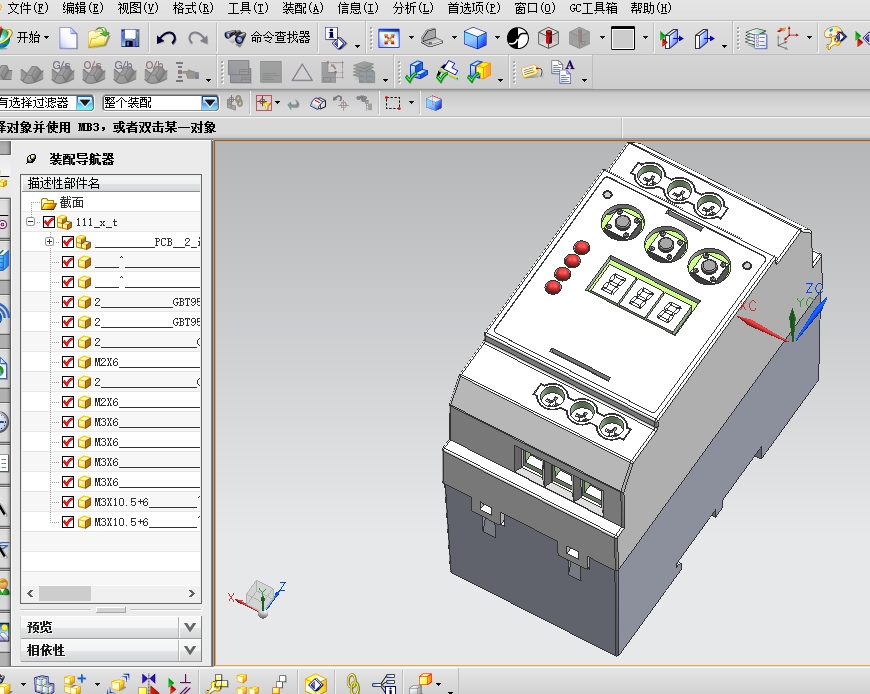The width and height of the screenshot is (870, 694).
Task: Toggle checkbox of last M3X10.5+6 component
Action: tap(68, 522)
